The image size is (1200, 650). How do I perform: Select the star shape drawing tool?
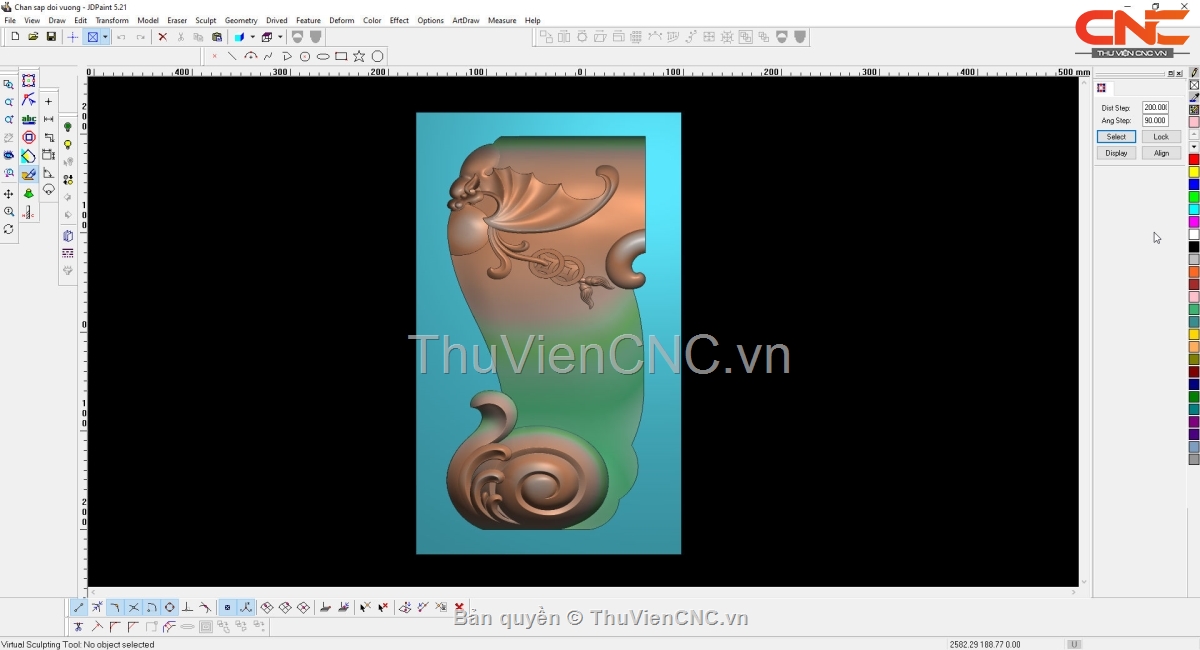pyautogui.click(x=359, y=56)
